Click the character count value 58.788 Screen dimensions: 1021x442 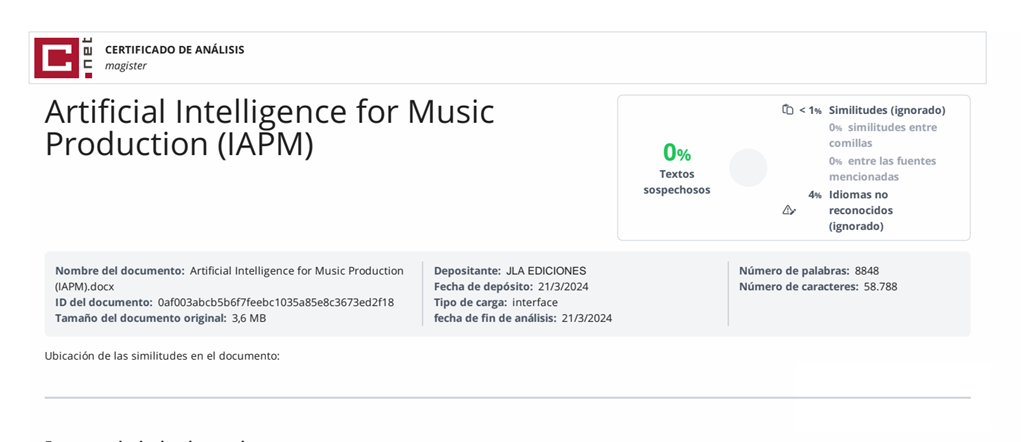881,287
